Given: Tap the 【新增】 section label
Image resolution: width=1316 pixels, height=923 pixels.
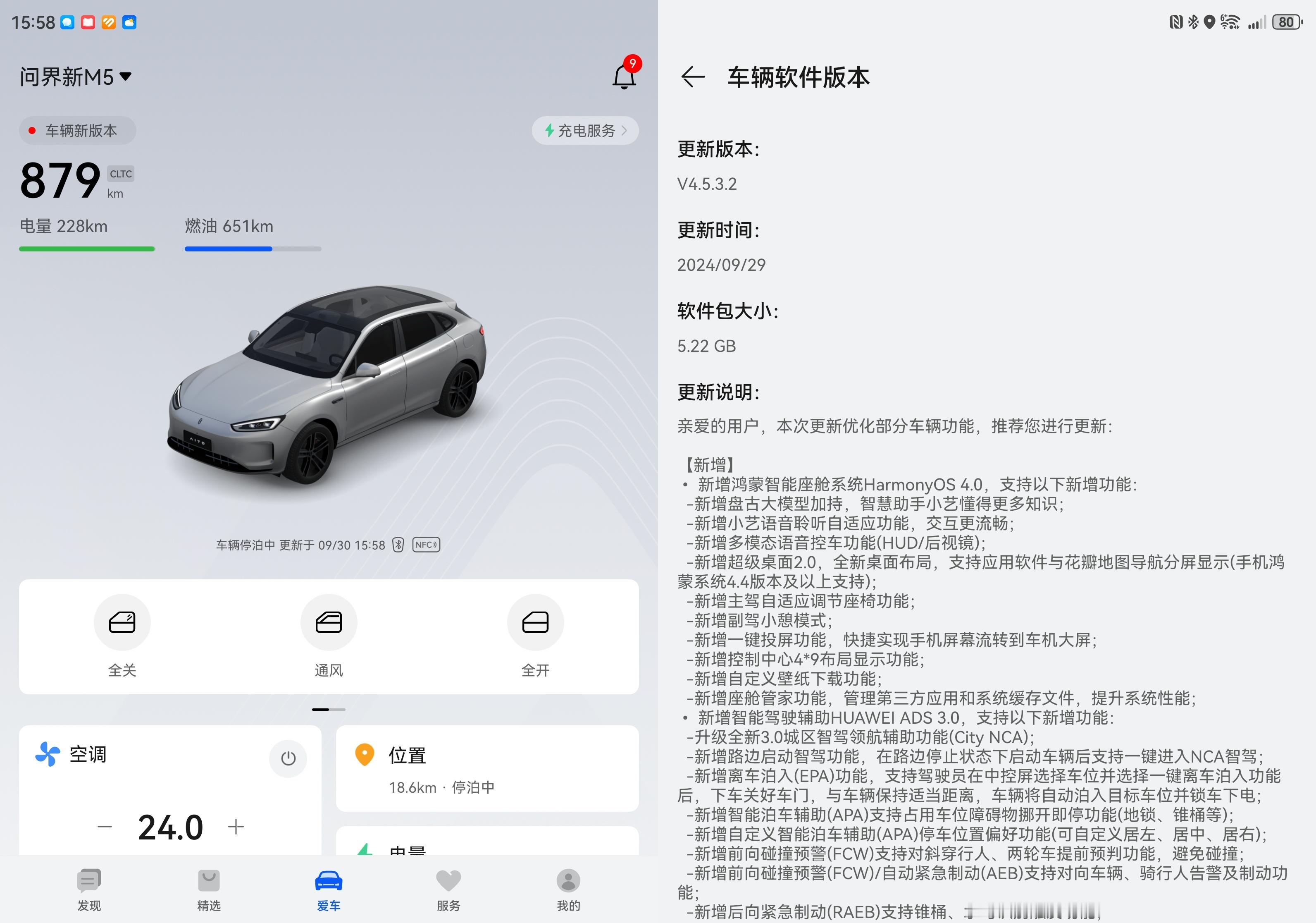Looking at the screenshot, I should point(710,464).
